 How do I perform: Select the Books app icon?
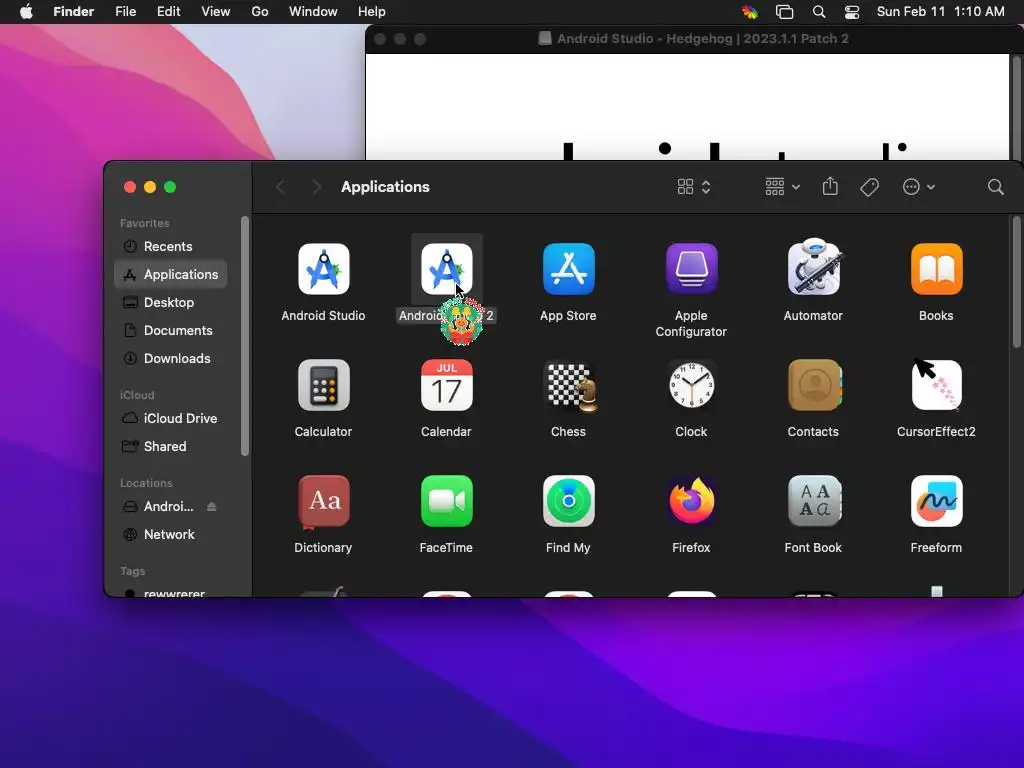pyautogui.click(x=936, y=269)
